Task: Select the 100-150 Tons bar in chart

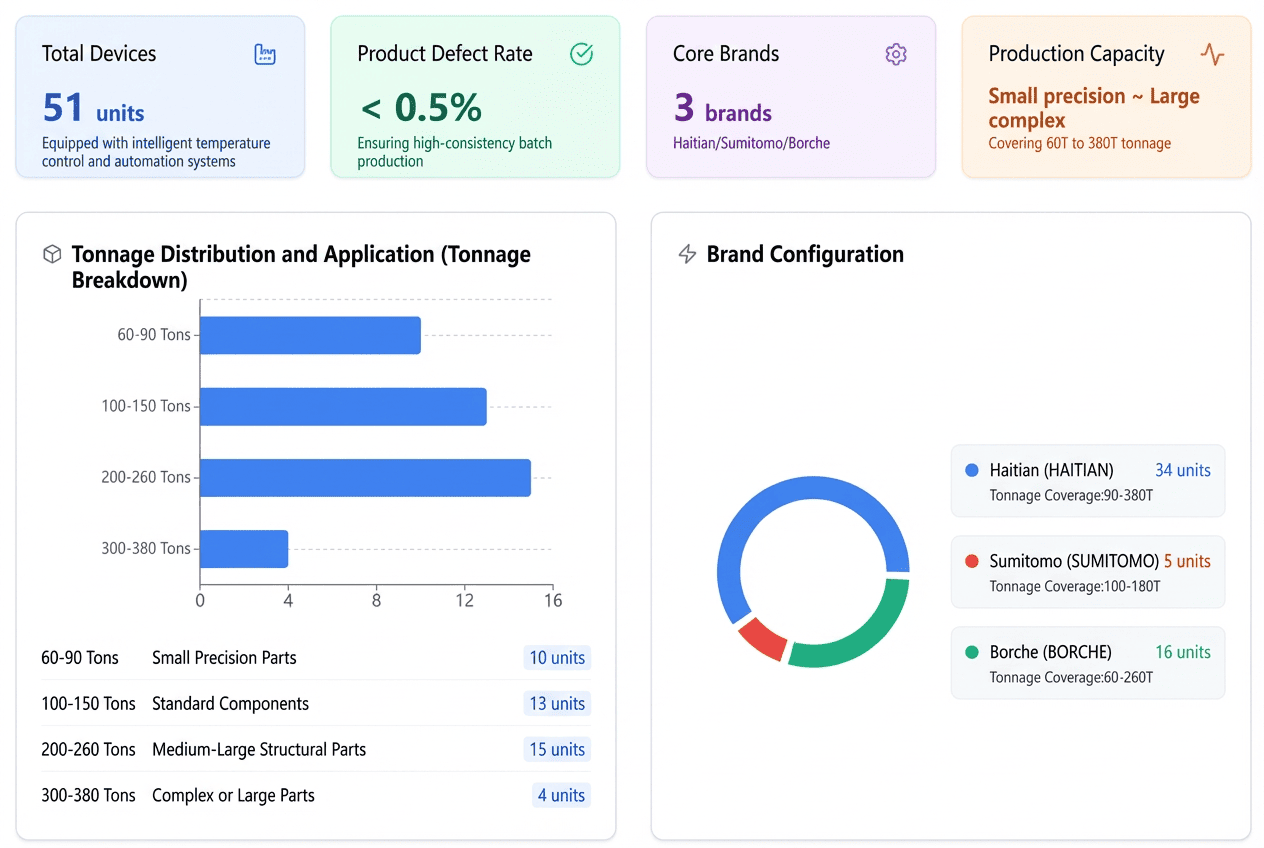Action: coord(343,406)
